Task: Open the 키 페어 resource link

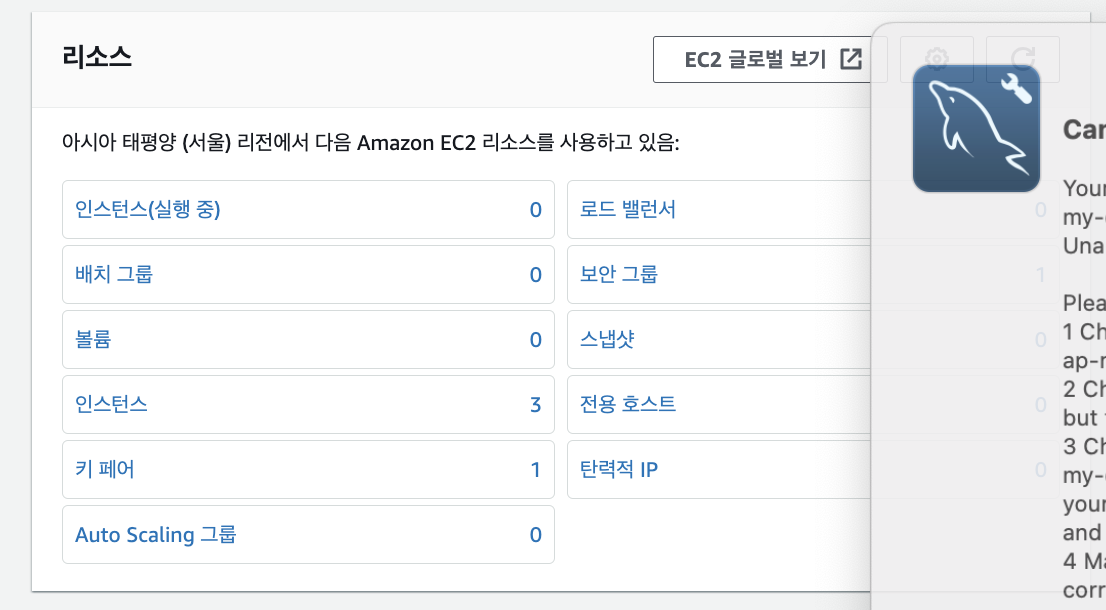Action: (x=104, y=470)
